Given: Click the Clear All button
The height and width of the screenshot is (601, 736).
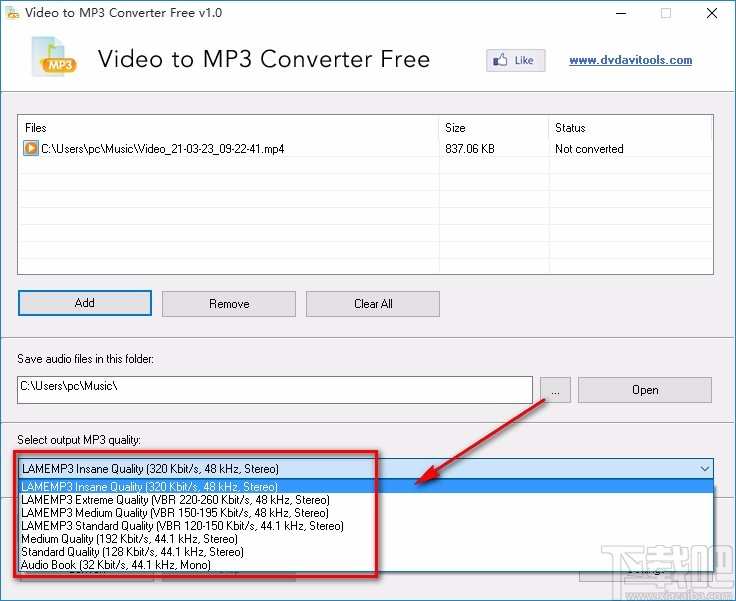Looking at the screenshot, I should coord(373,304).
